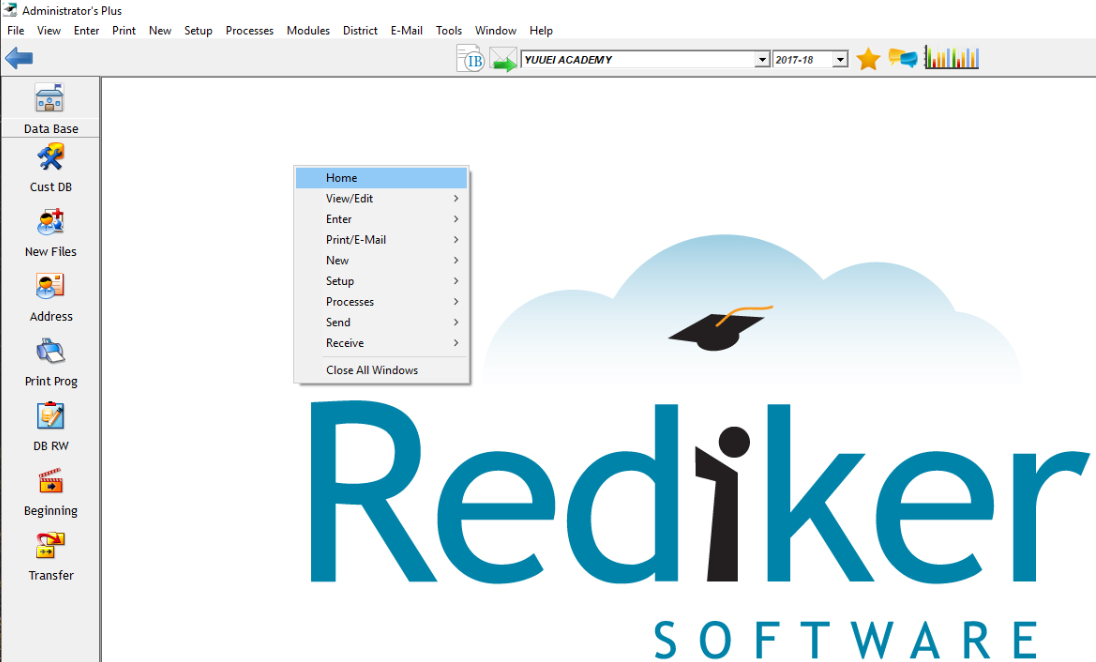The height and width of the screenshot is (662, 1096).
Task: Expand the Print/E-Mail submenu
Action: [382, 240]
